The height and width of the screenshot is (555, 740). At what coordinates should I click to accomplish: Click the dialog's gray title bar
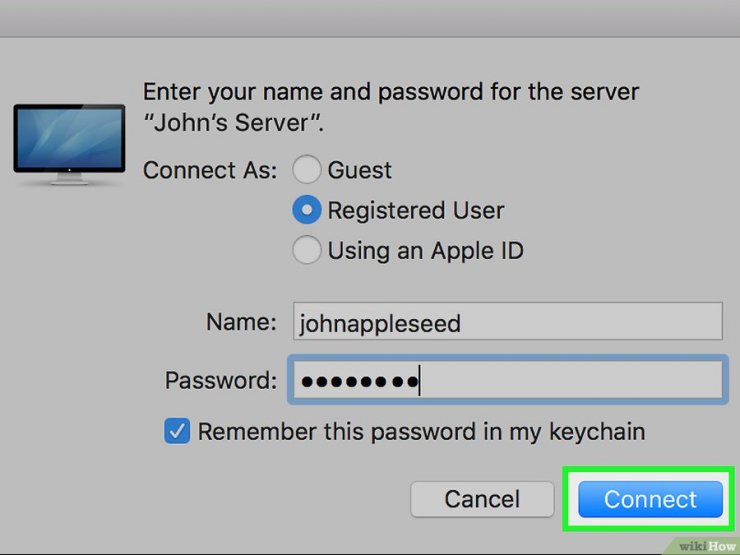coord(370,18)
